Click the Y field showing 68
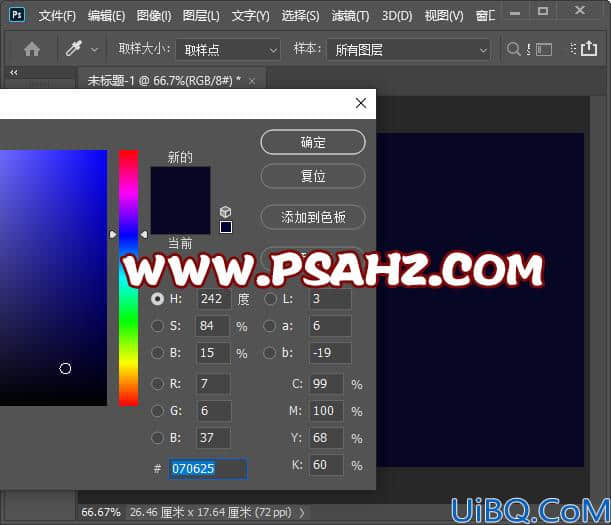Image resolution: width=611 pixels, height=525 pixels. coord(327,438)
